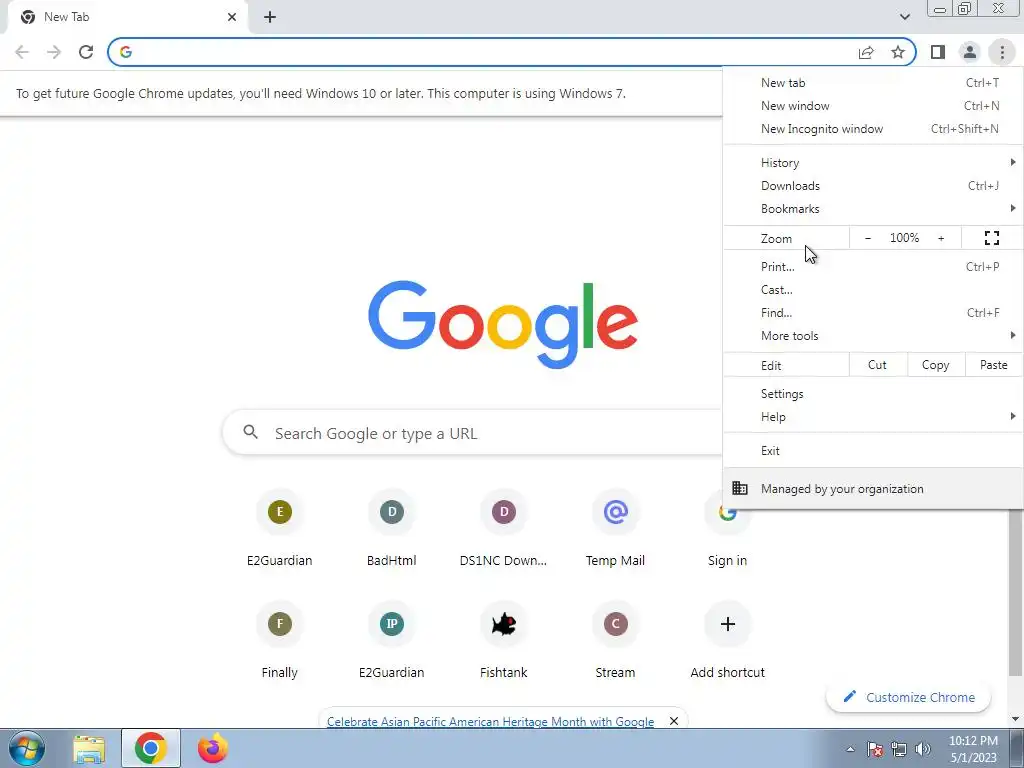
Task: Open the Finally shortcut
Action: point(280,641)
